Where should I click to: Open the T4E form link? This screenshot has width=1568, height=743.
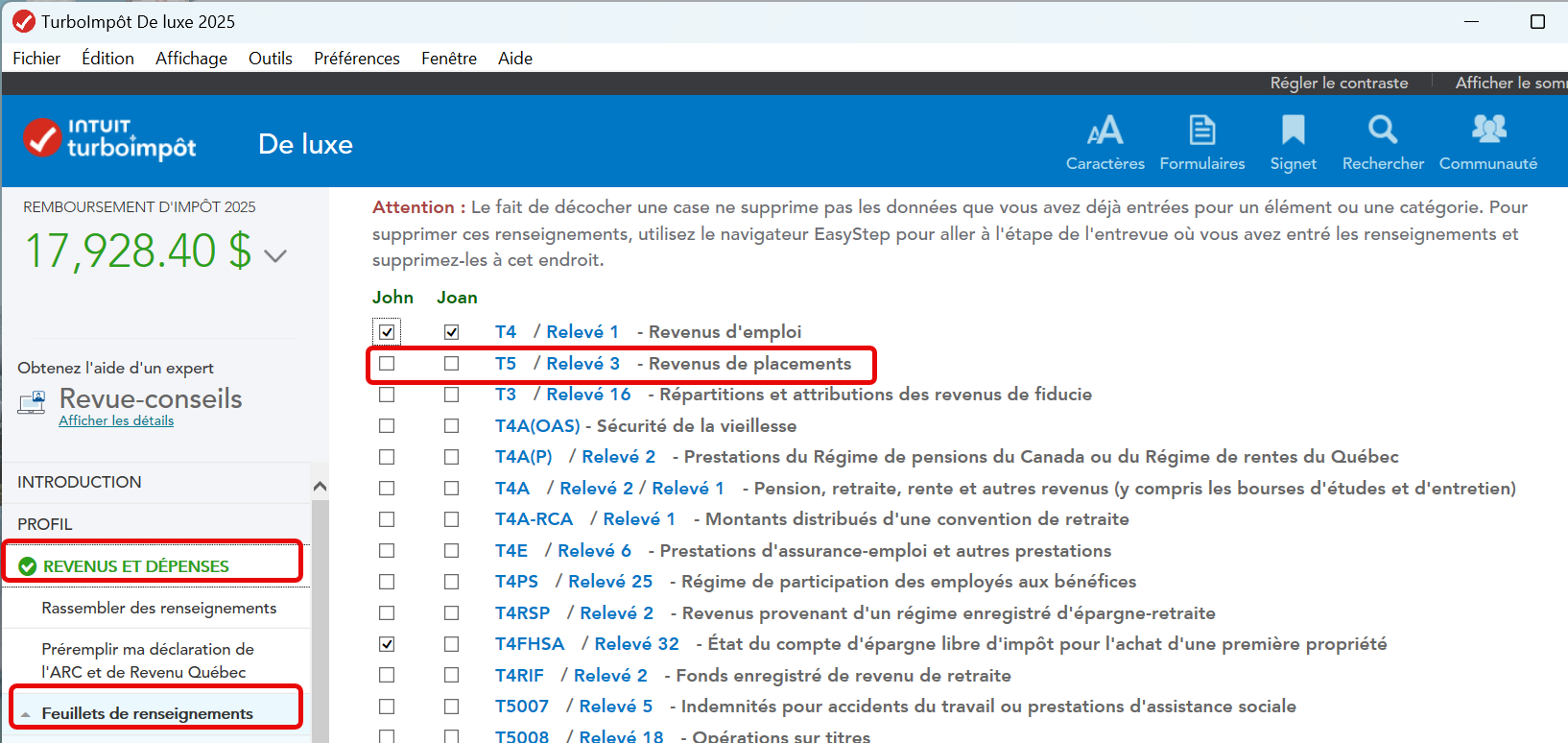511,551
